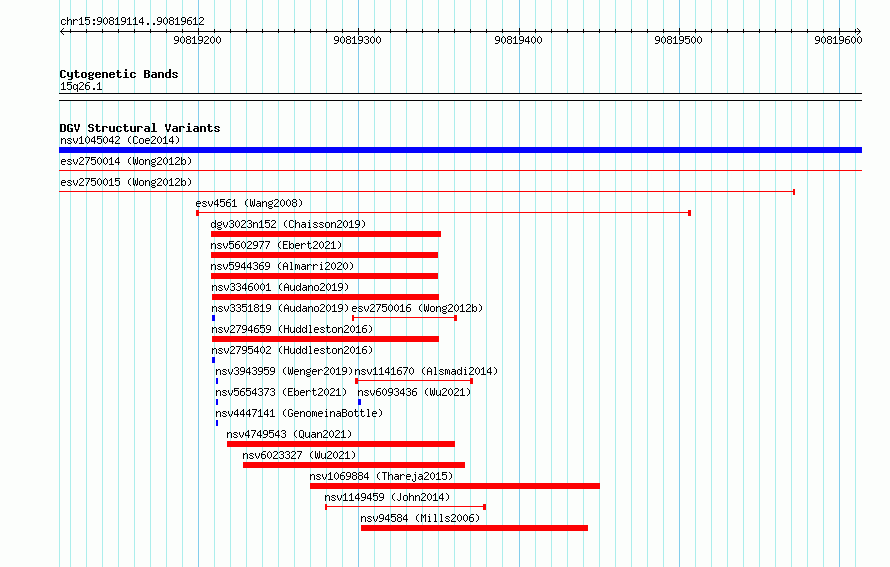
Task: Click ruler position 90819300
Action: 358,40
